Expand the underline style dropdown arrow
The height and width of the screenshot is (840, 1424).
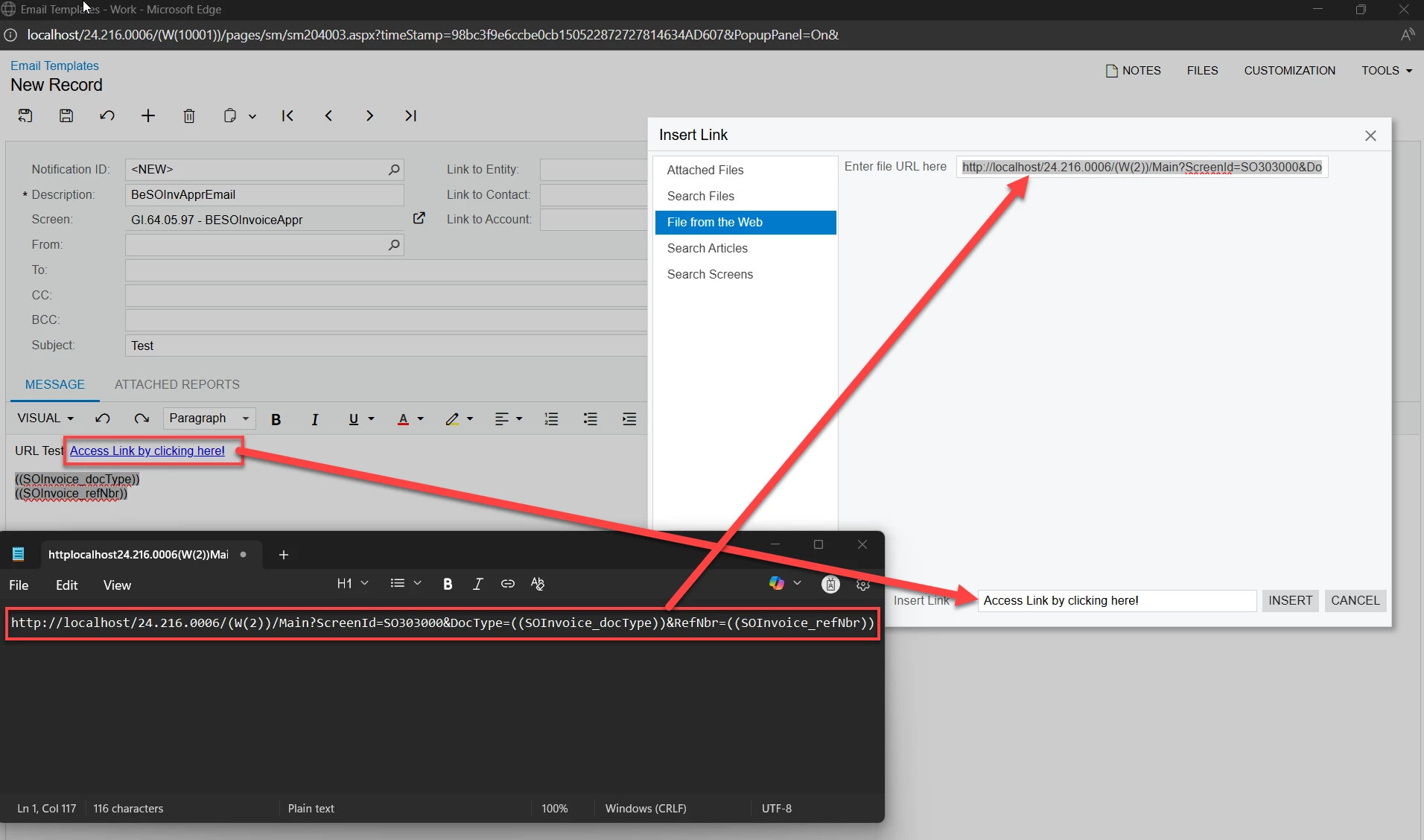371,419
